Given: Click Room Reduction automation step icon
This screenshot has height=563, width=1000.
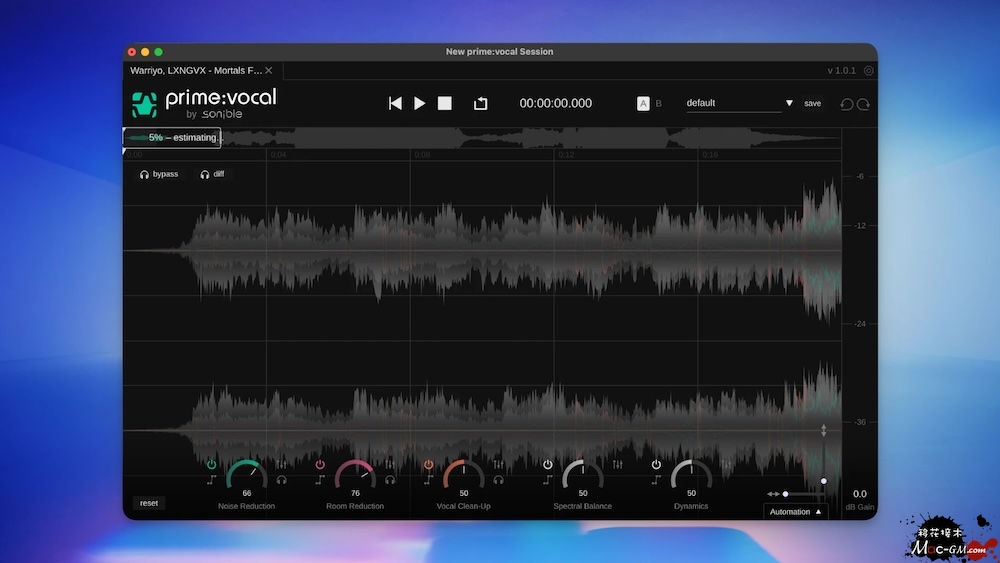Looking at the screenshot, I should point(320,480).
